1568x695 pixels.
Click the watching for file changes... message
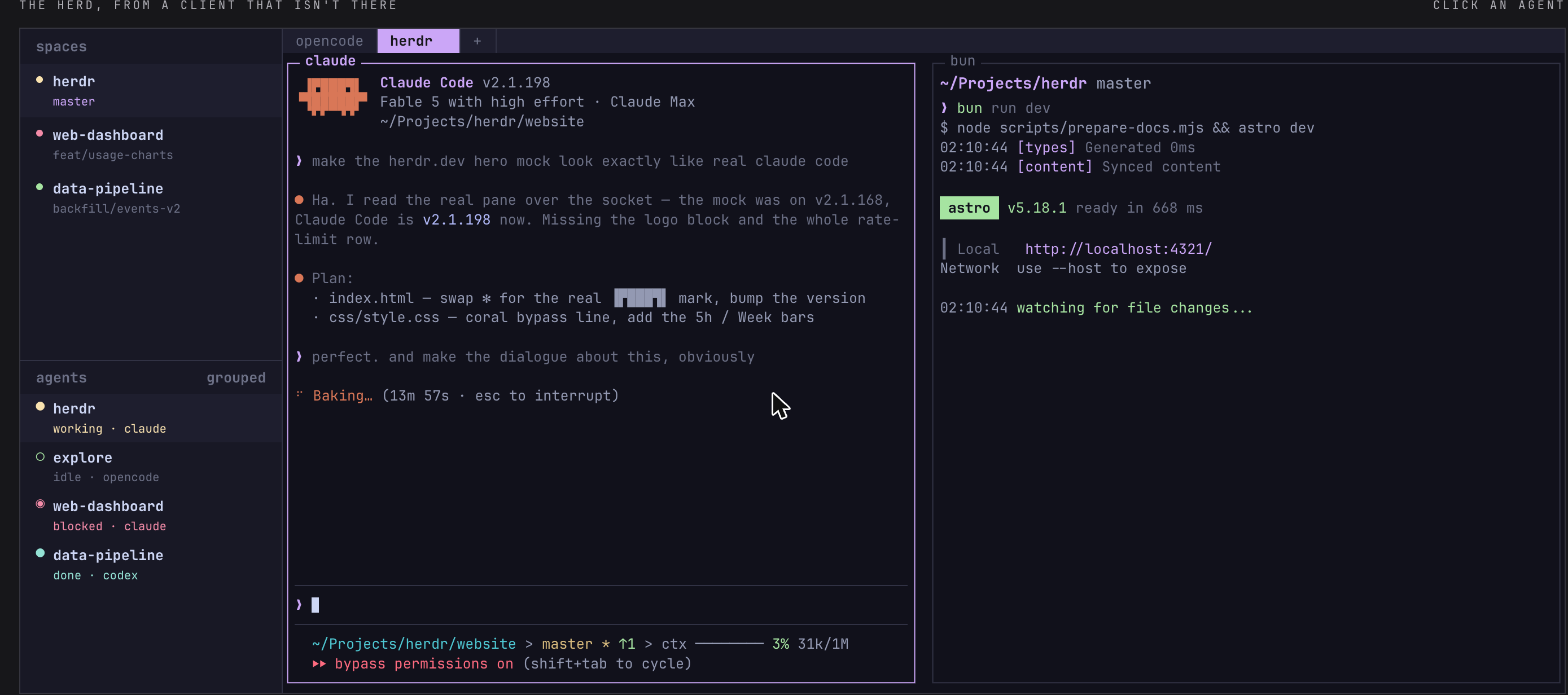[x=1134, y=308]
